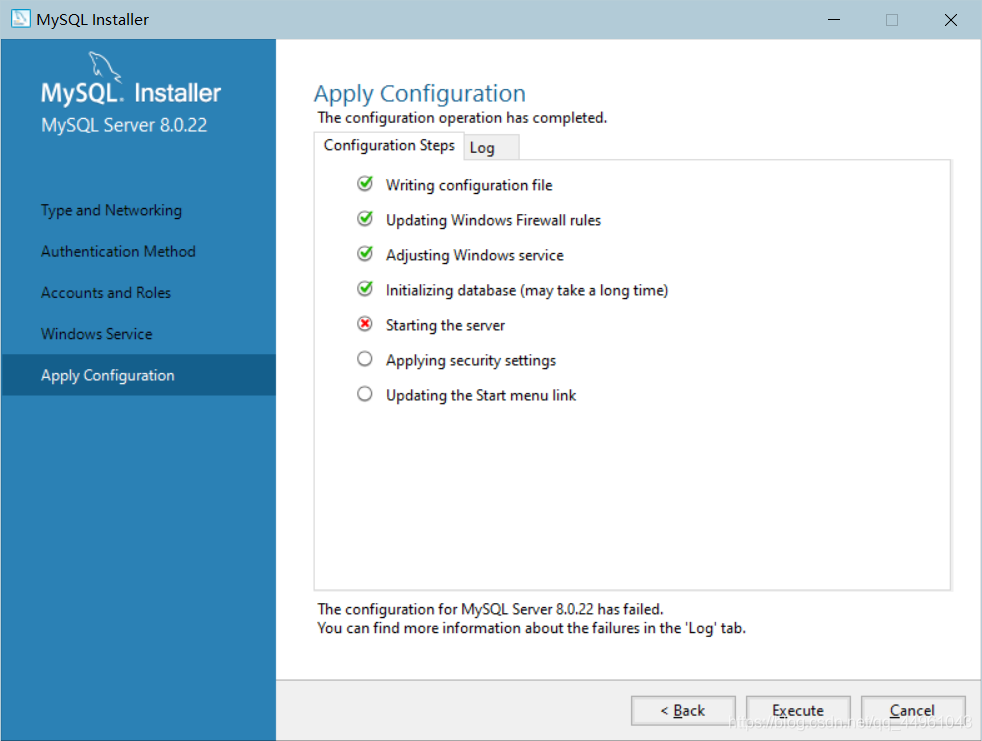This screenshot has height=741, width=982.
Task: Click empty circle beside Updating the Start menu link
Action: coord(364,394)
